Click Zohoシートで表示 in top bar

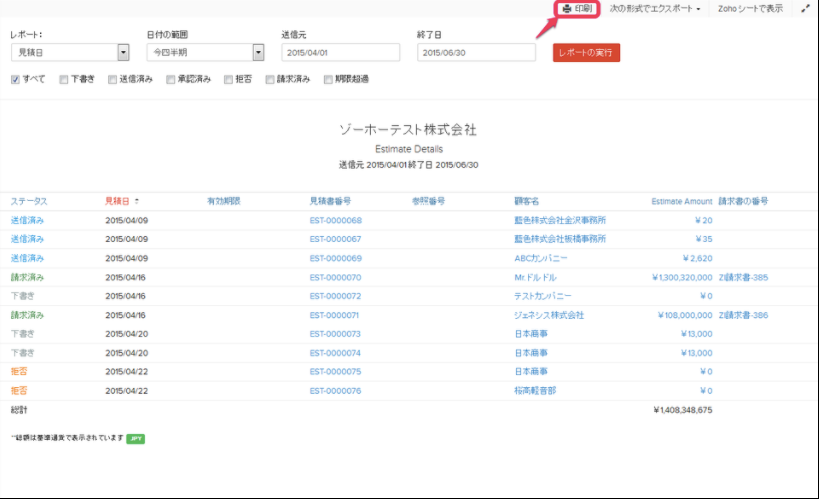point(750,9)
